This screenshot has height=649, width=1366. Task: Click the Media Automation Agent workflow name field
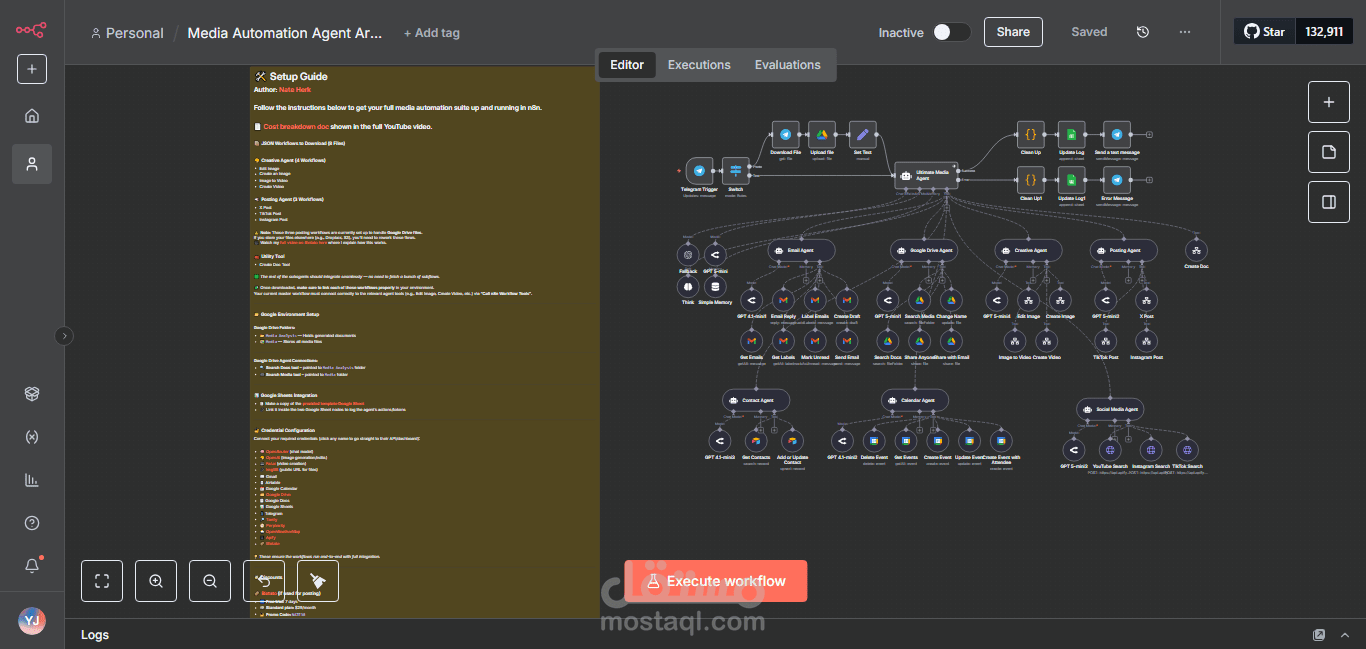285,33
